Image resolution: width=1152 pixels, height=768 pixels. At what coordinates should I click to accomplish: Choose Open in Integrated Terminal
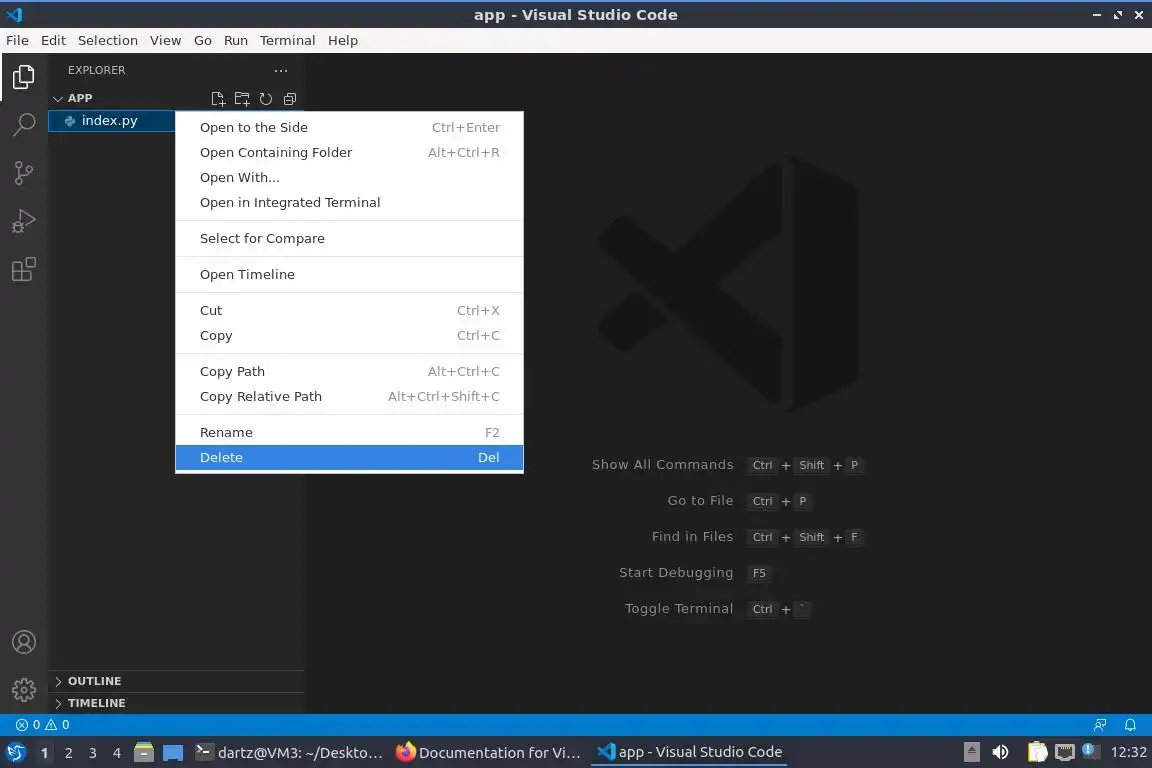coord(350,202)
